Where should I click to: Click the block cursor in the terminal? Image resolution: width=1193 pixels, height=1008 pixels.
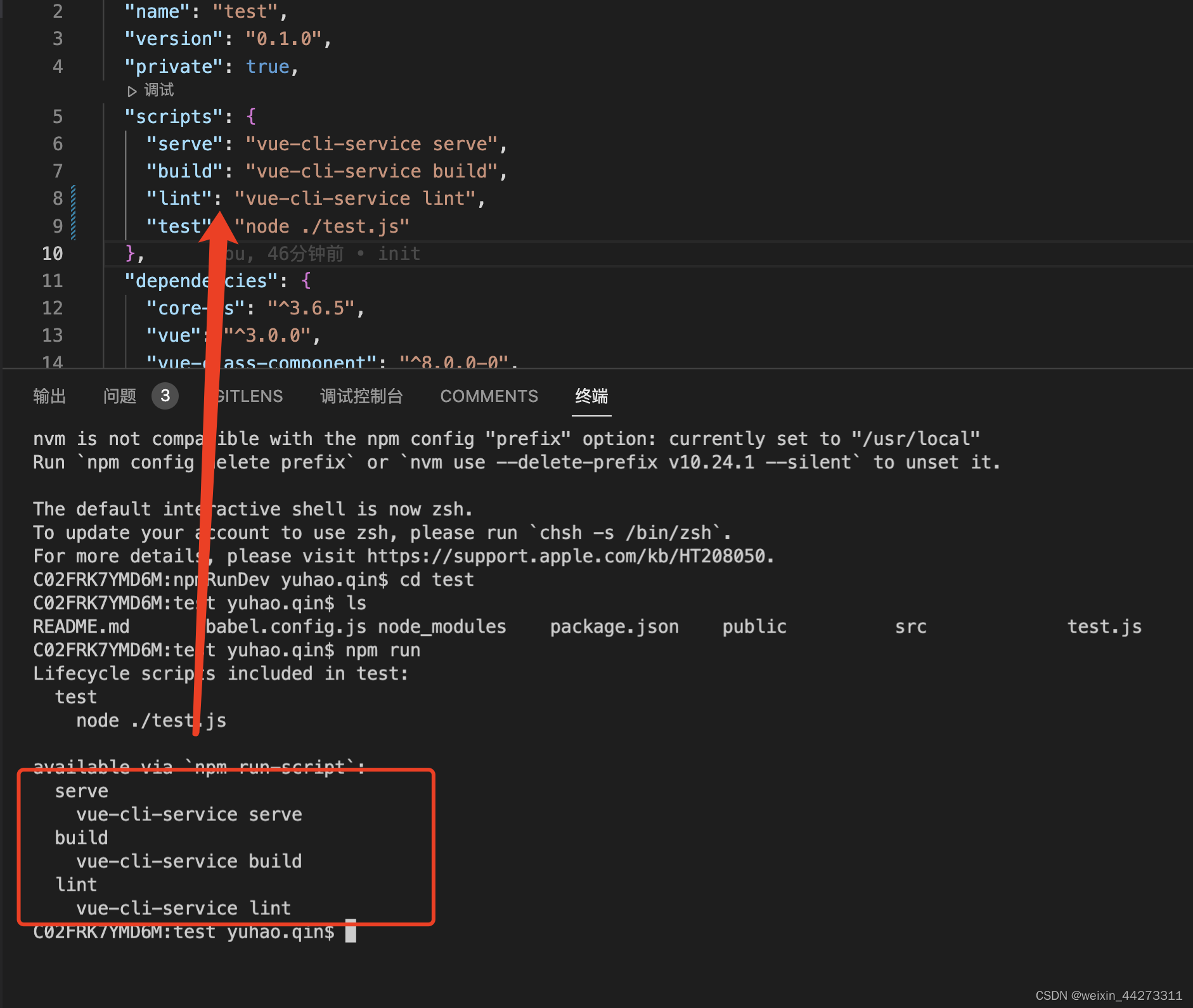(352, 931)
